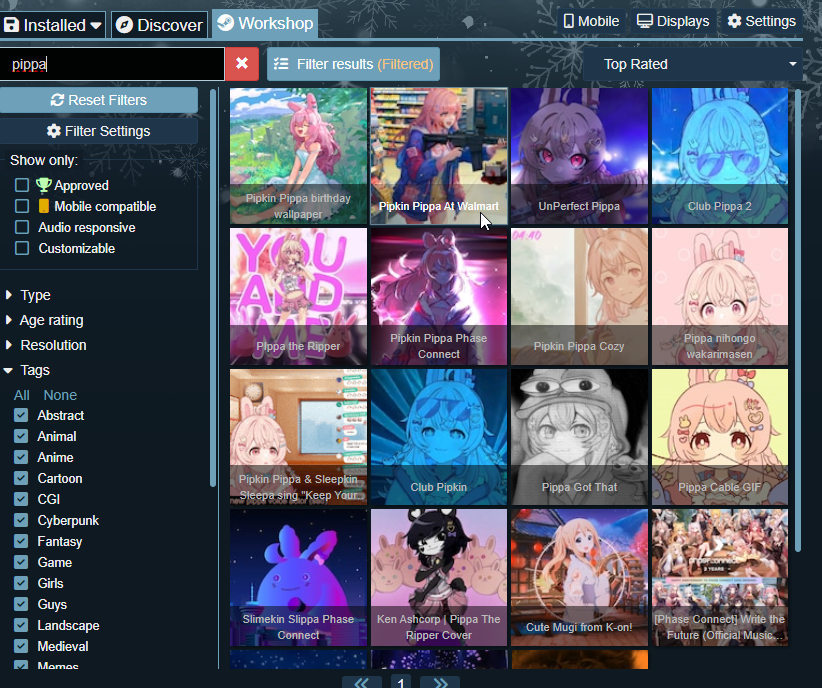Go to previous results page
This screenshot has height=688, width=822.
[362, 682]
